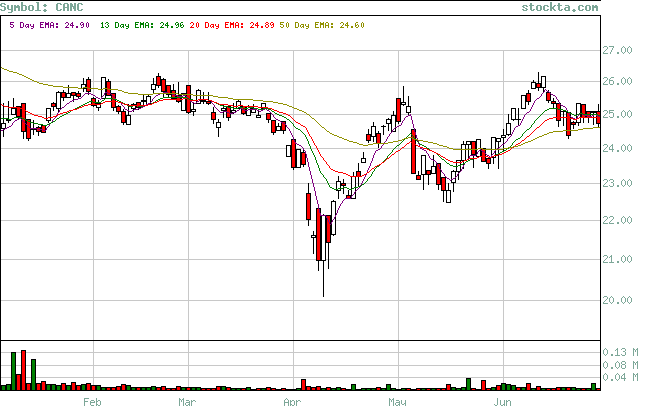
Task: Click the '50 Day EMA: 24.60' legend entry
Action: (322, 25)
